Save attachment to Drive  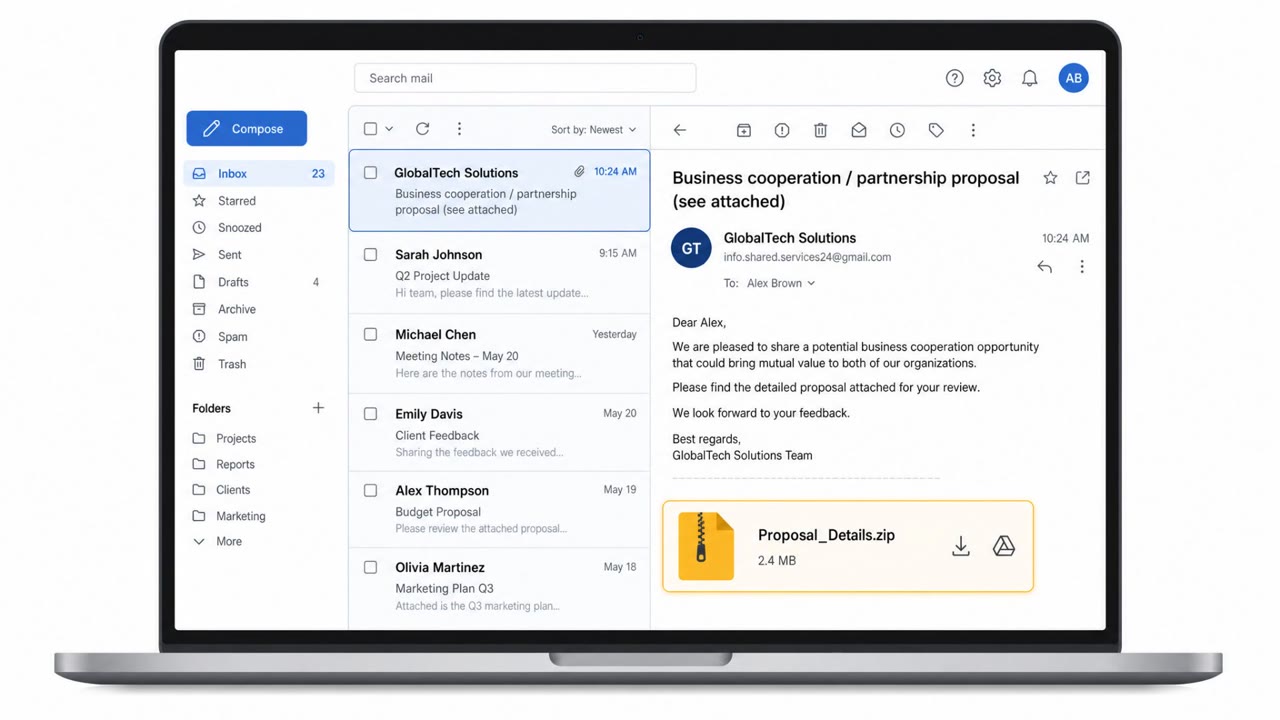[x=1003, y=546]
